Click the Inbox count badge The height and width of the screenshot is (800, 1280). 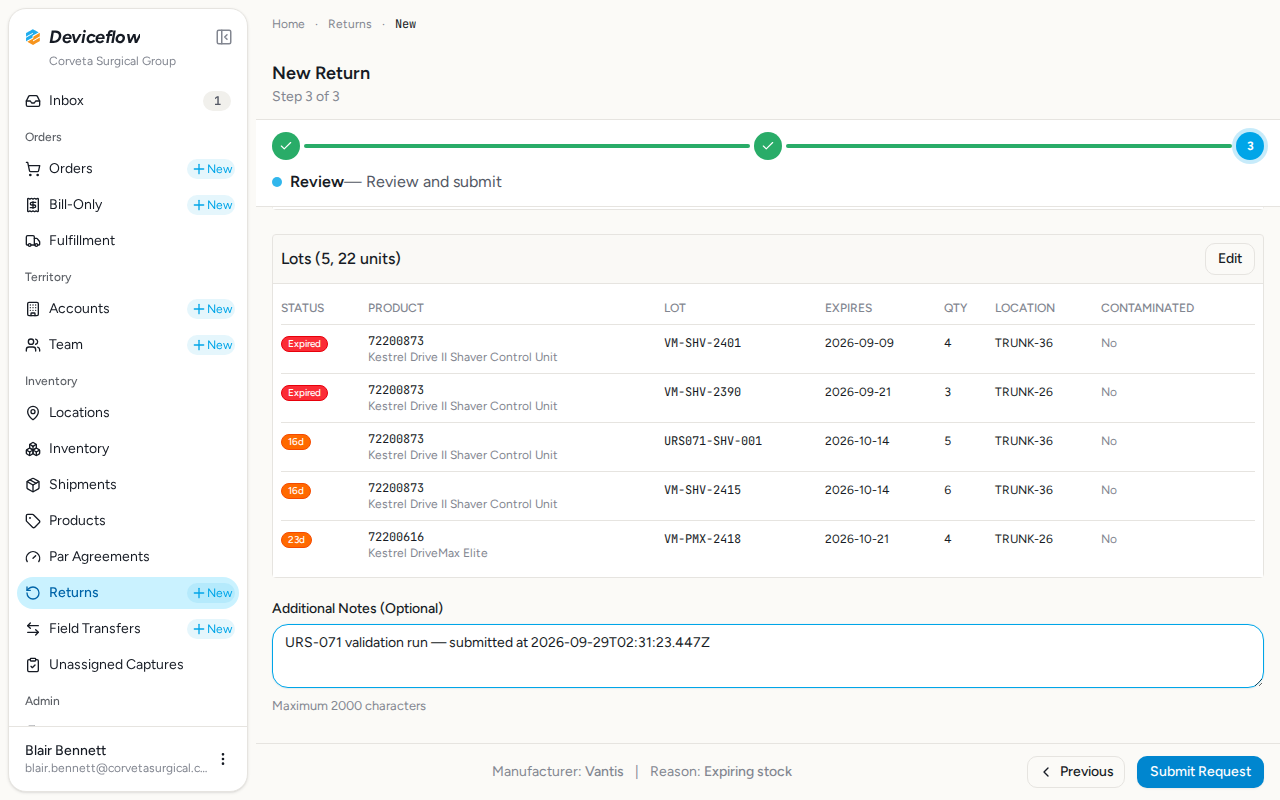click(217, 101)
